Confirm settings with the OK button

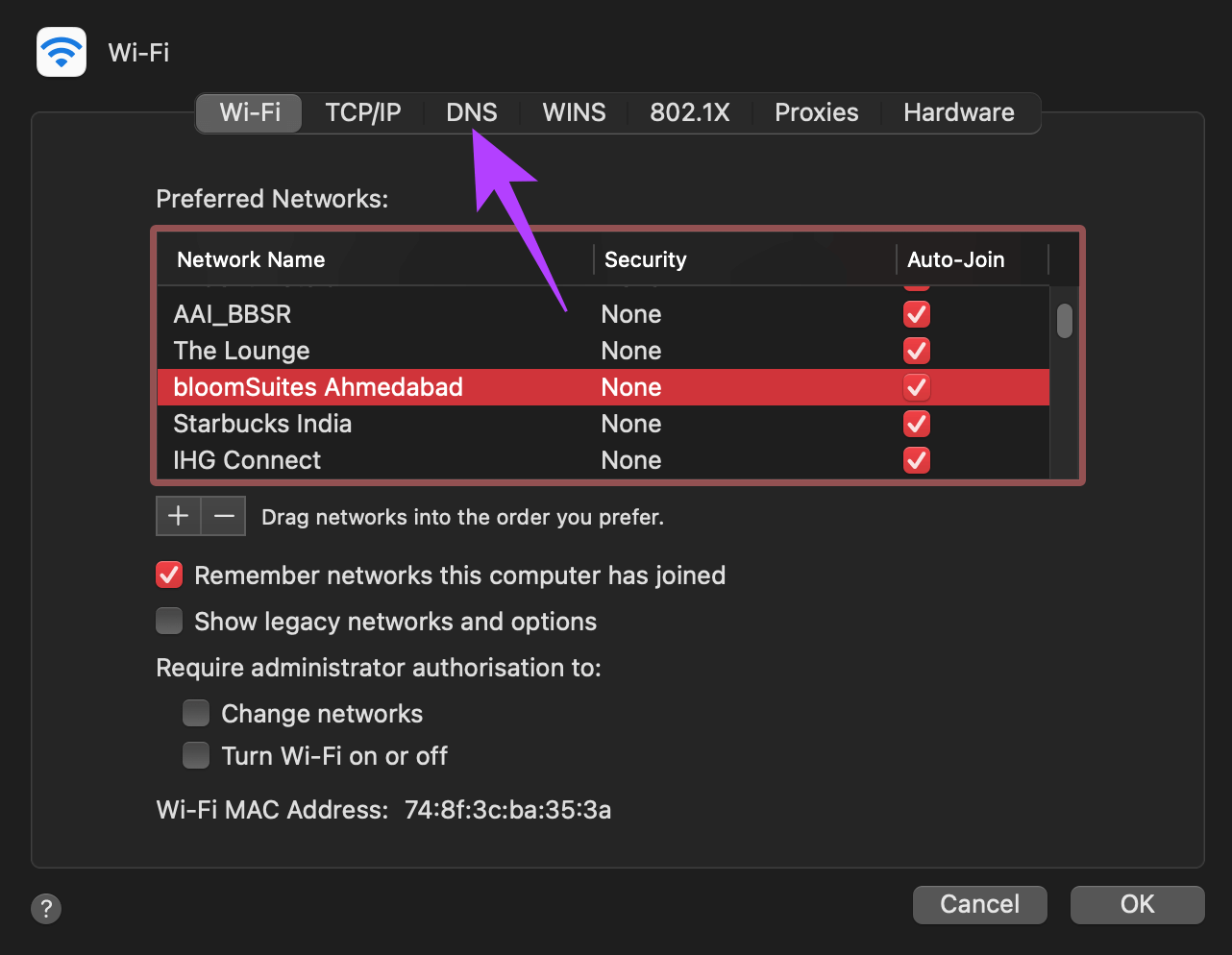pyautogui.click(x=1137, y=904)
